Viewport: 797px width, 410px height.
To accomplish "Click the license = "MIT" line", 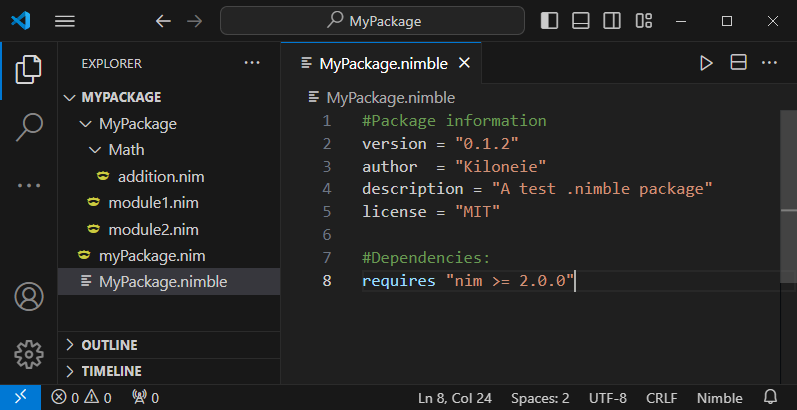I will point(431,212).
